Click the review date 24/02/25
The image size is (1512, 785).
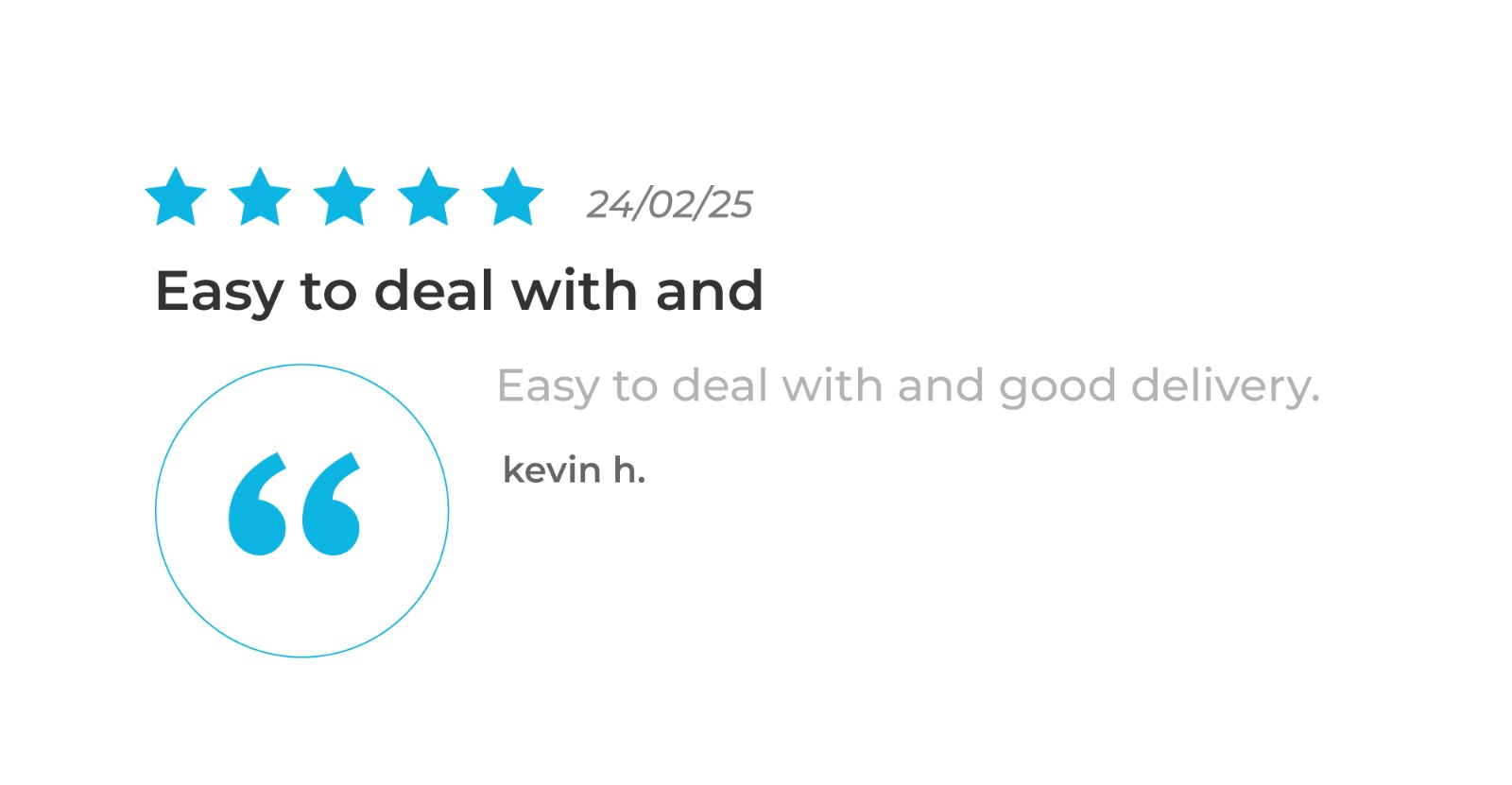669,204
